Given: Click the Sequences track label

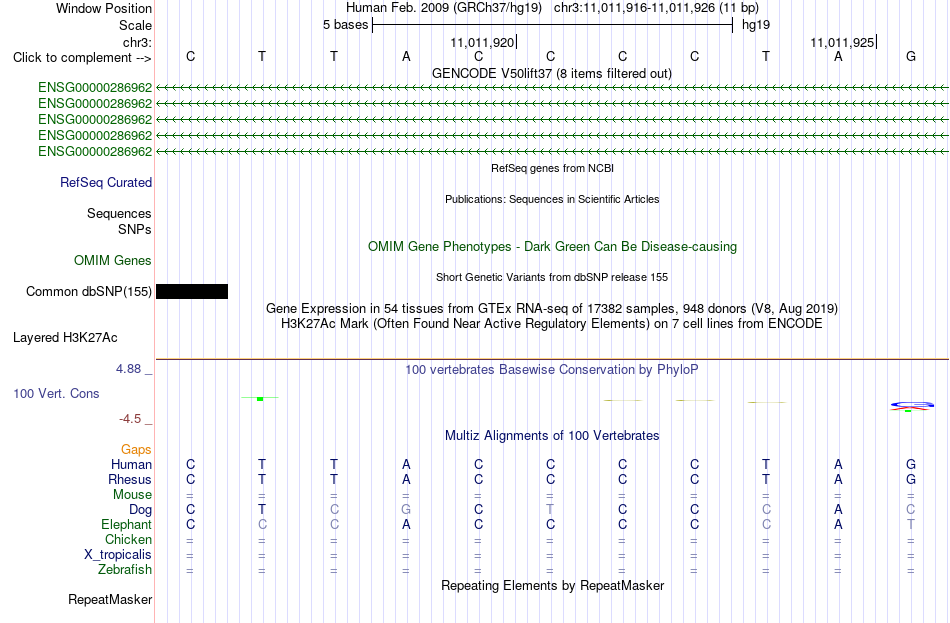Looking at the screenshot, I should 119,213.
